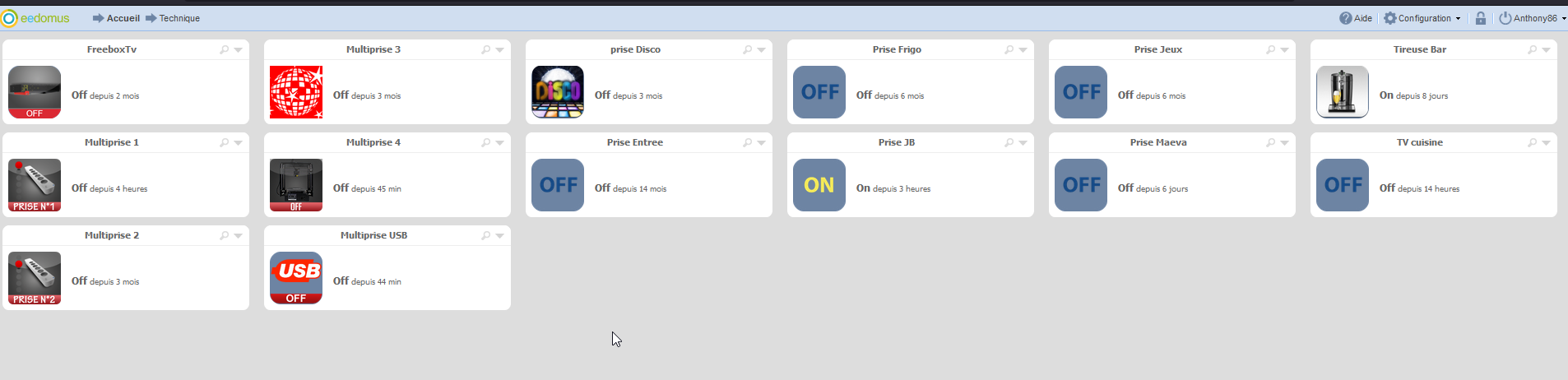Viewport: 1568px width, 380px height.
Task: Click the Tireuse Bar beer tap icon
Action: 1343,92
